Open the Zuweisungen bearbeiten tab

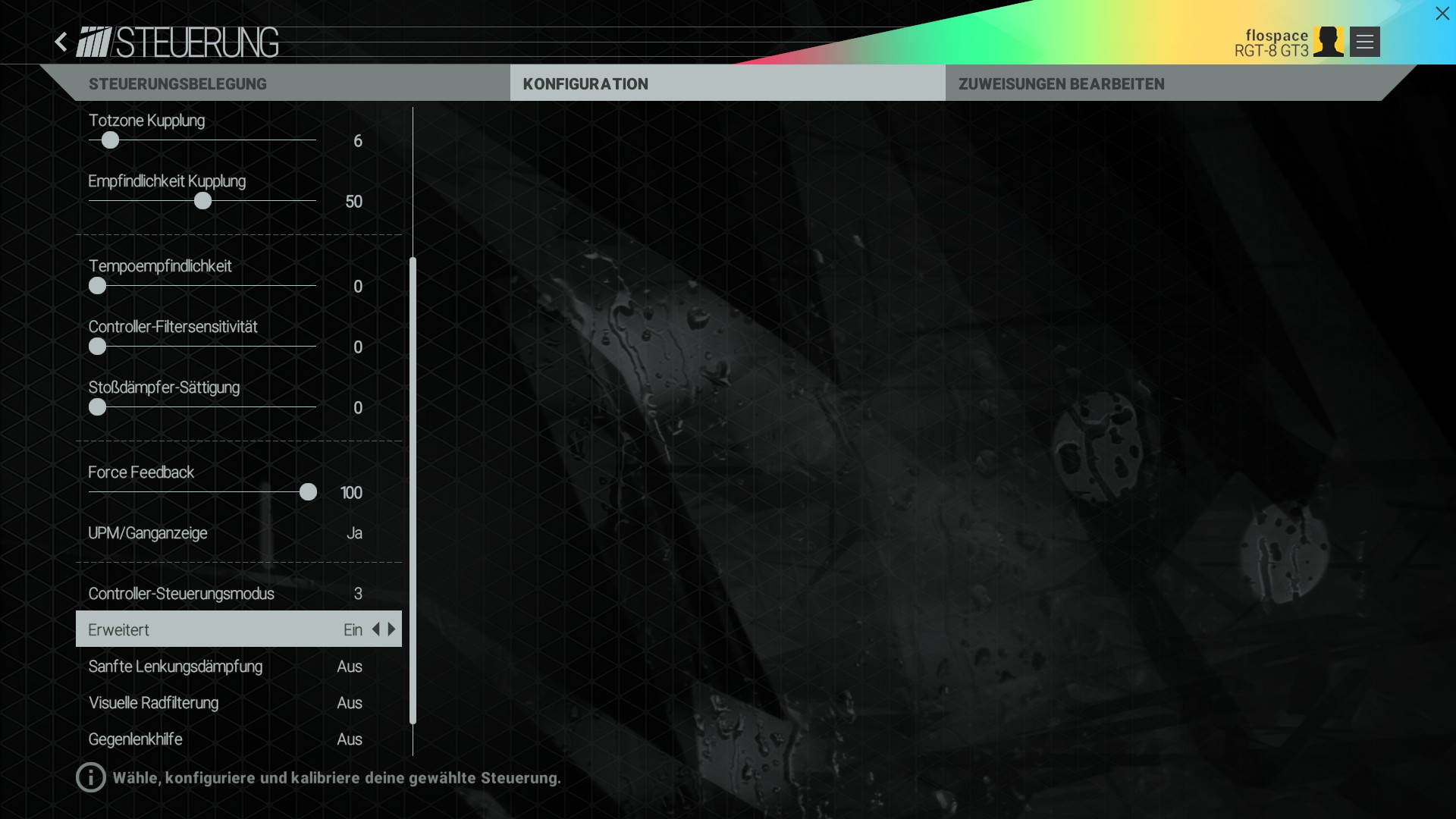pos(1181,83)
